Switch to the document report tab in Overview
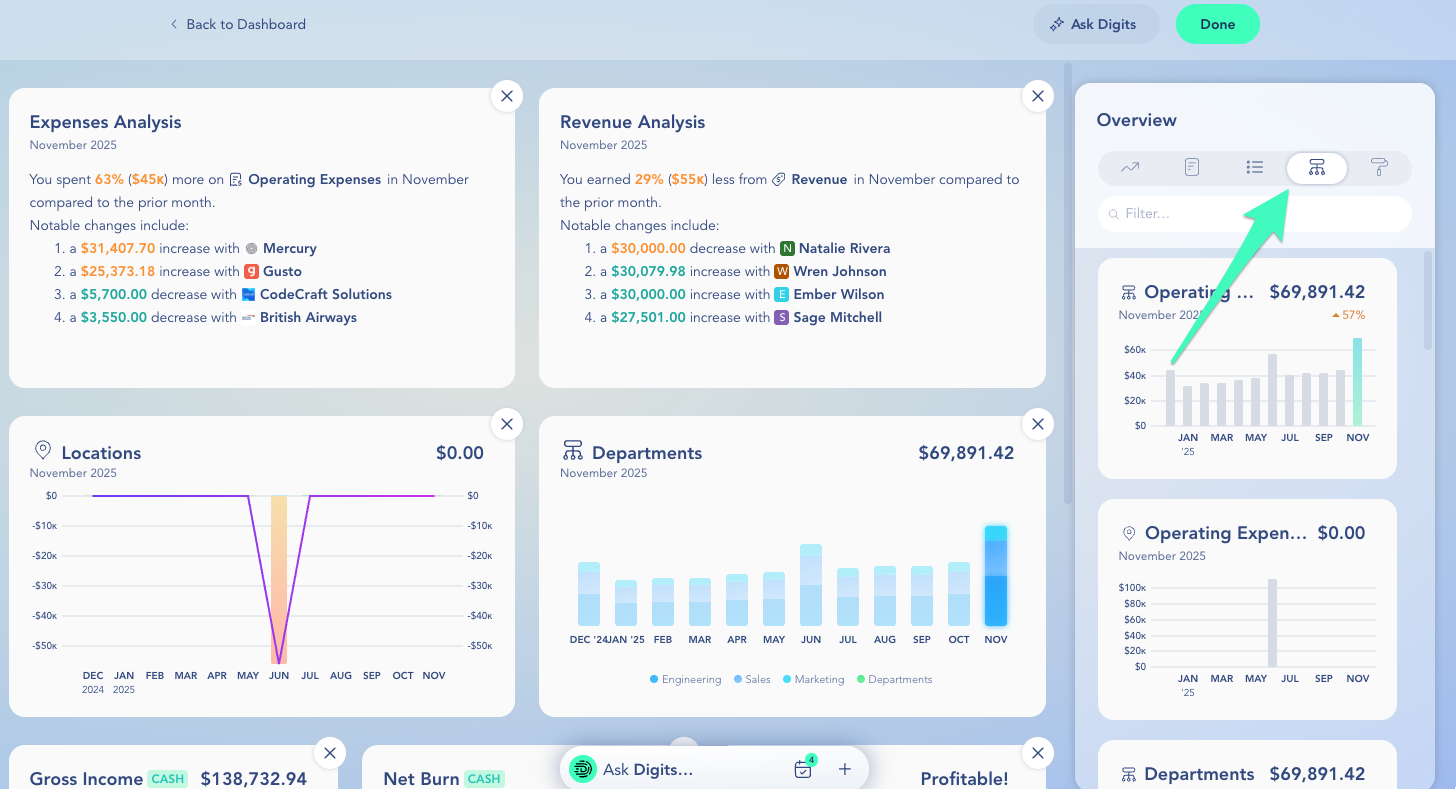The height and width of the screenshot is (789, 1456). point(1191,168)
